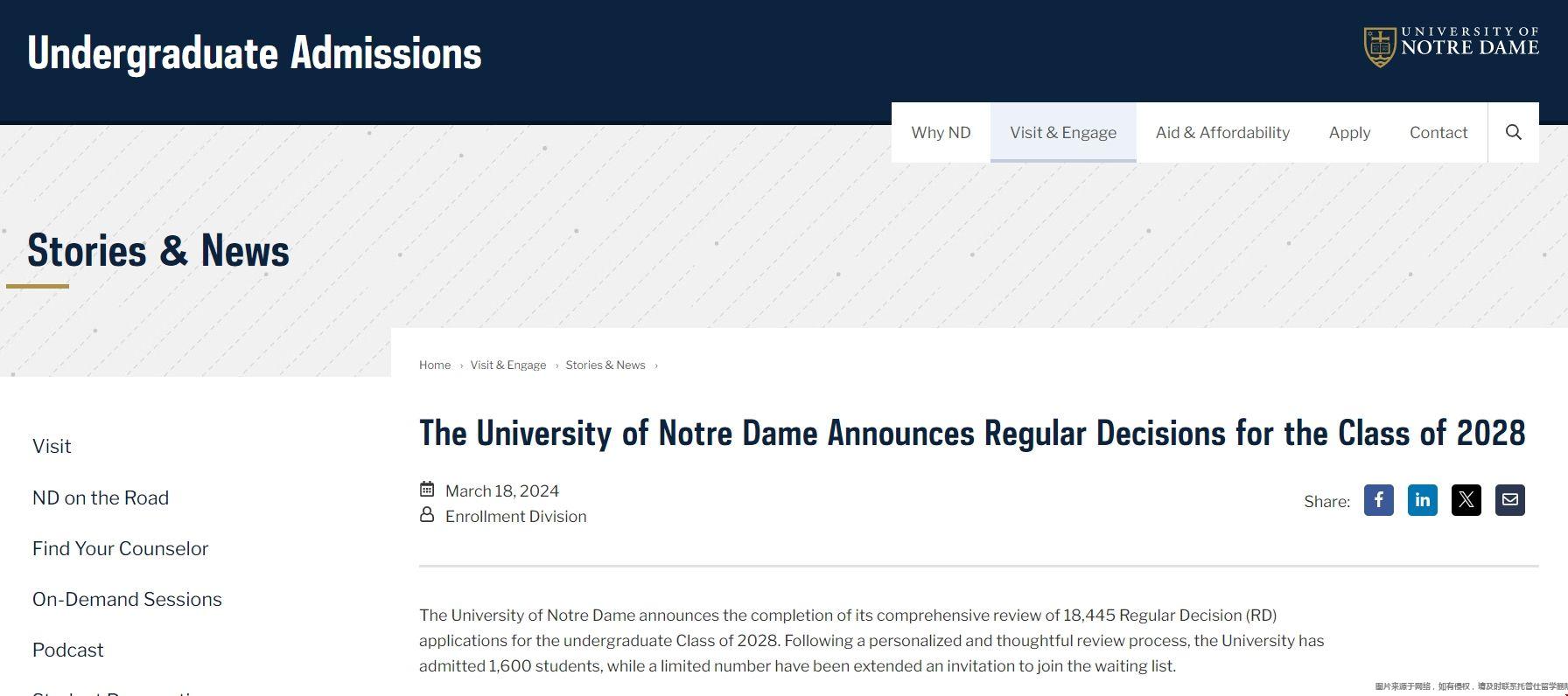Click the person icon beside Enrollment Division

(427, 515)
